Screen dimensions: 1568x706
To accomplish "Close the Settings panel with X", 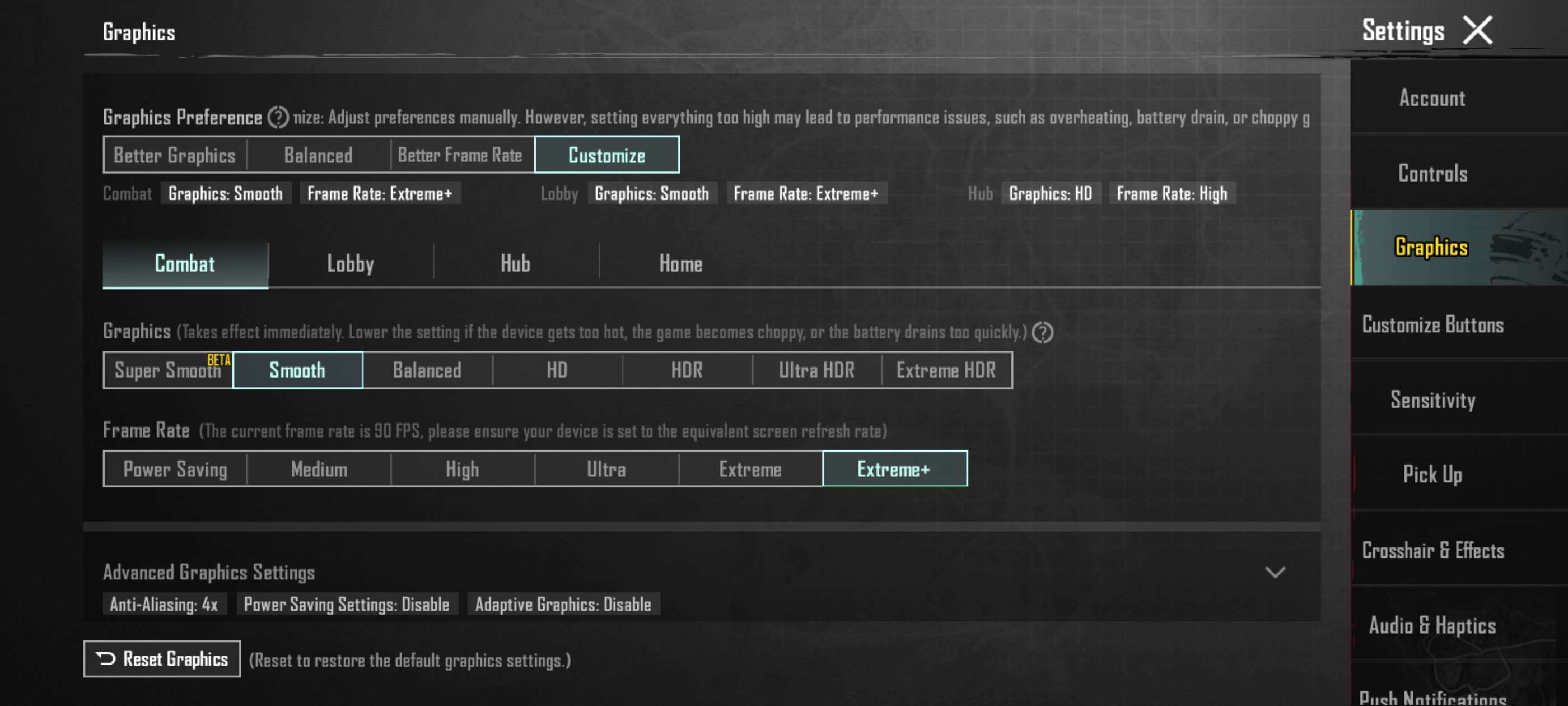I will (1477, 30).
